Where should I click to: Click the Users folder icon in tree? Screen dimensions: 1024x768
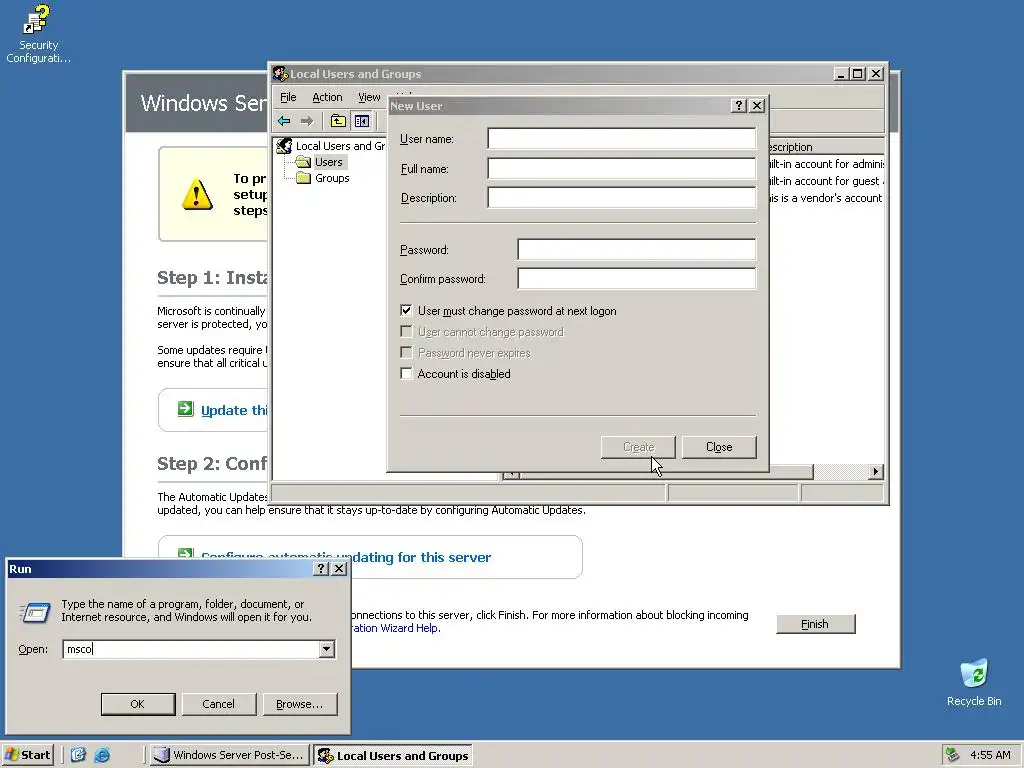[303, 162]
